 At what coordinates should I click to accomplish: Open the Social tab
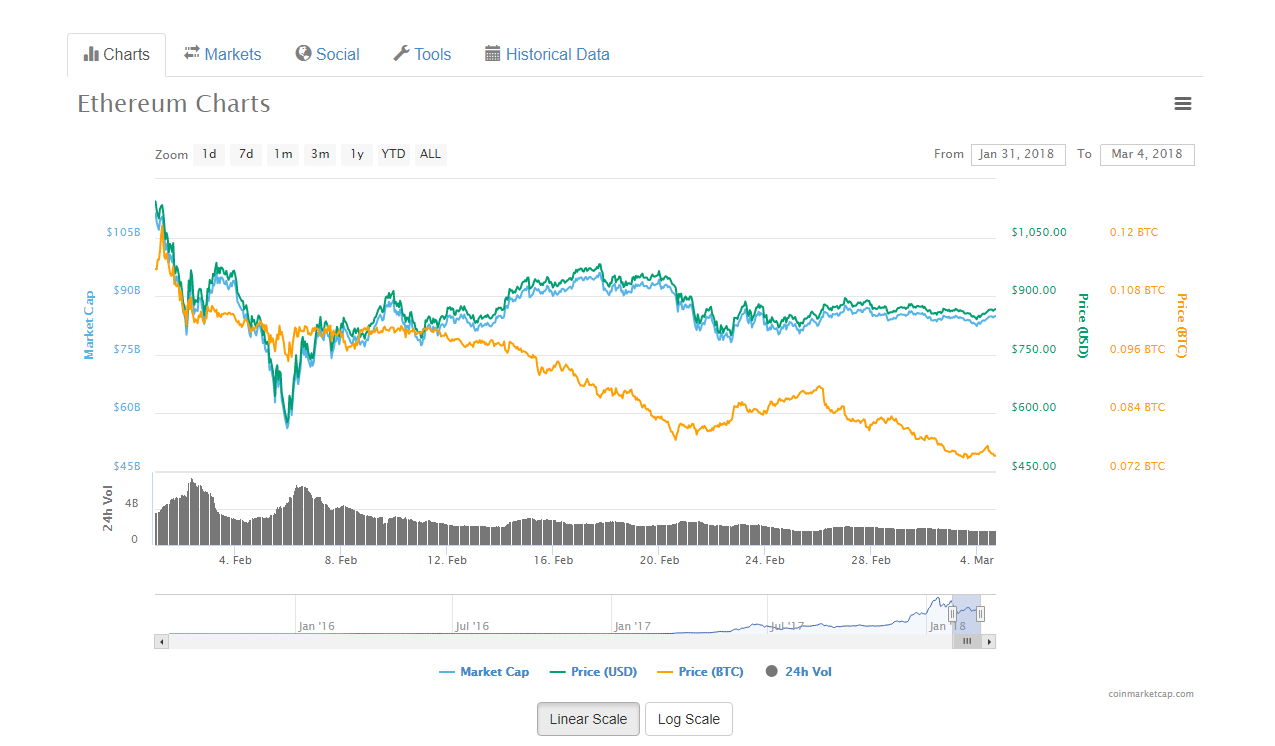point(327,55)
